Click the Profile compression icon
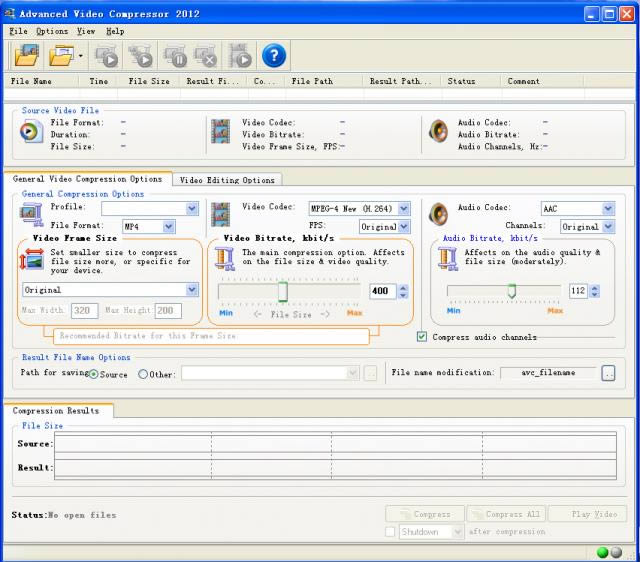 pyautogui.click(x=31, y=215)
